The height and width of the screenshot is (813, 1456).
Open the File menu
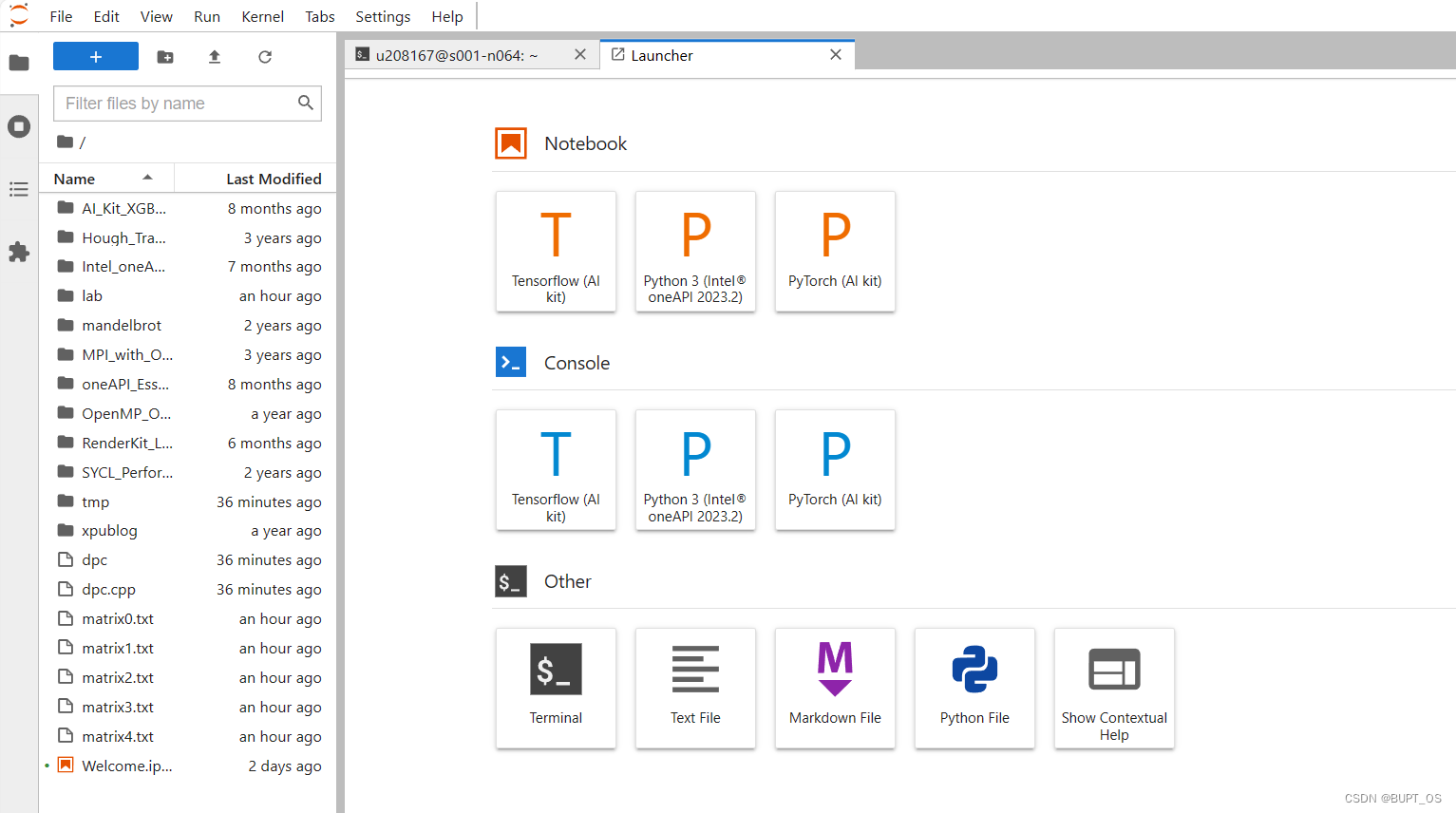[61, 16]
